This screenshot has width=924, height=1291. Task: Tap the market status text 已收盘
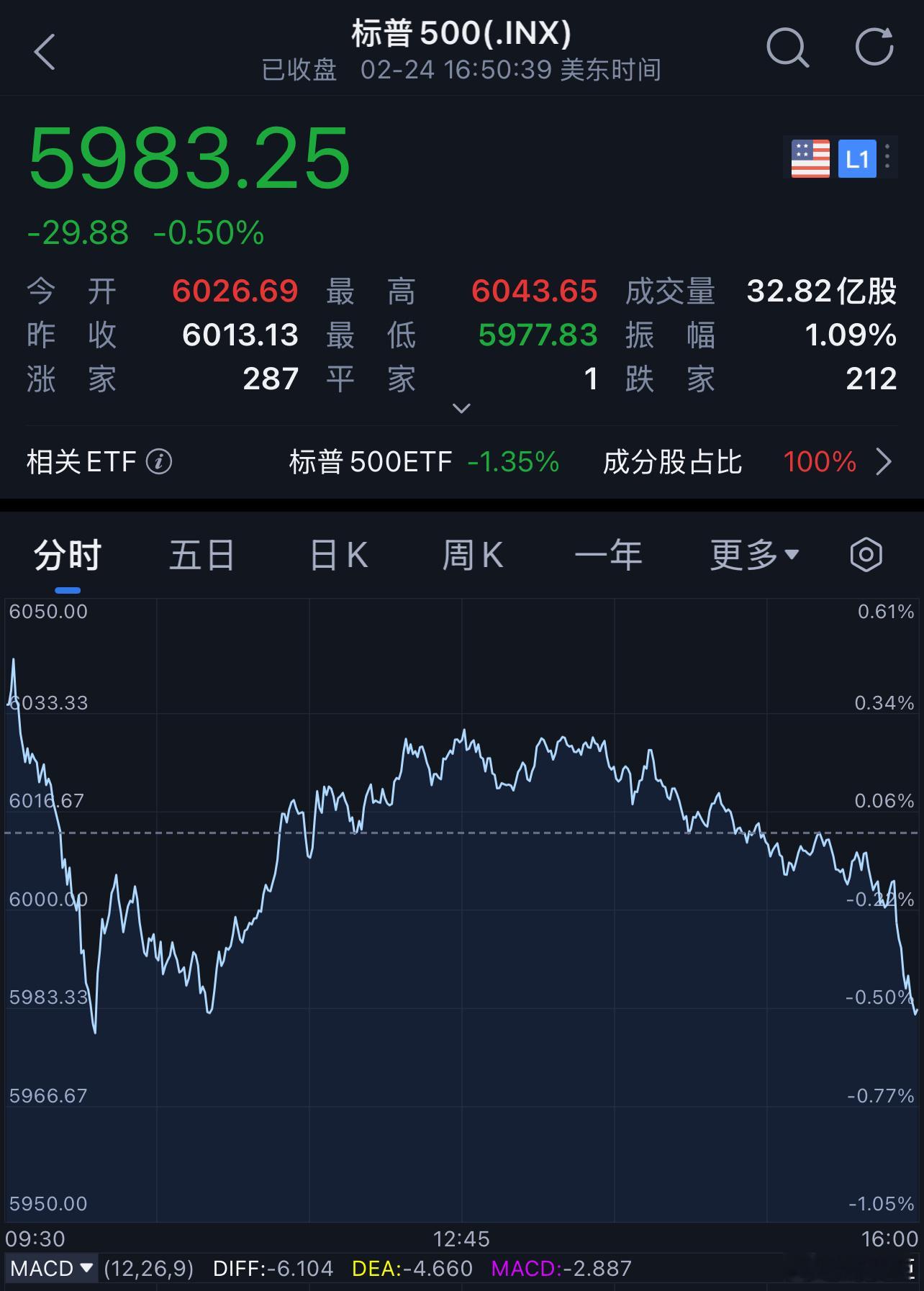pyautogui.click(x=299, y=70)
